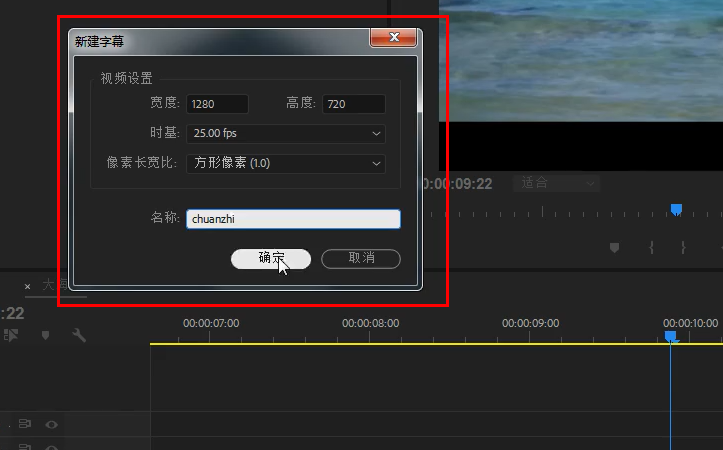Click the timeline blue playhead handle

point(671,337)
